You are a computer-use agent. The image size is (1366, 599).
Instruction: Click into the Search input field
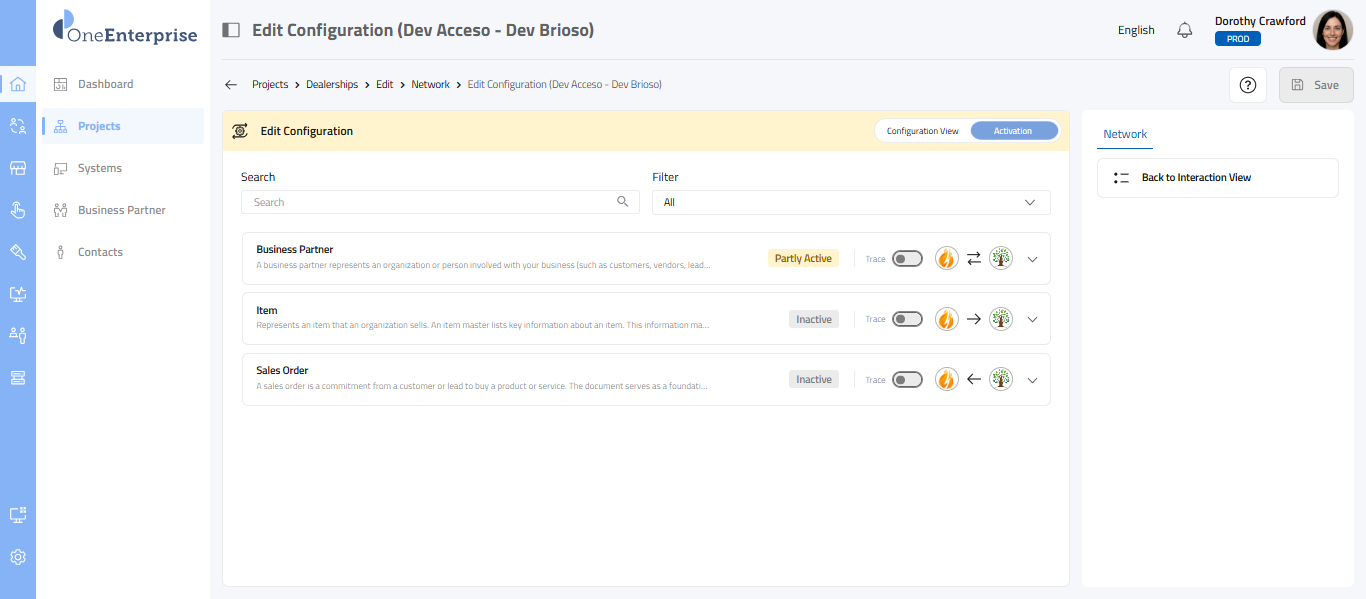(430, 202)
